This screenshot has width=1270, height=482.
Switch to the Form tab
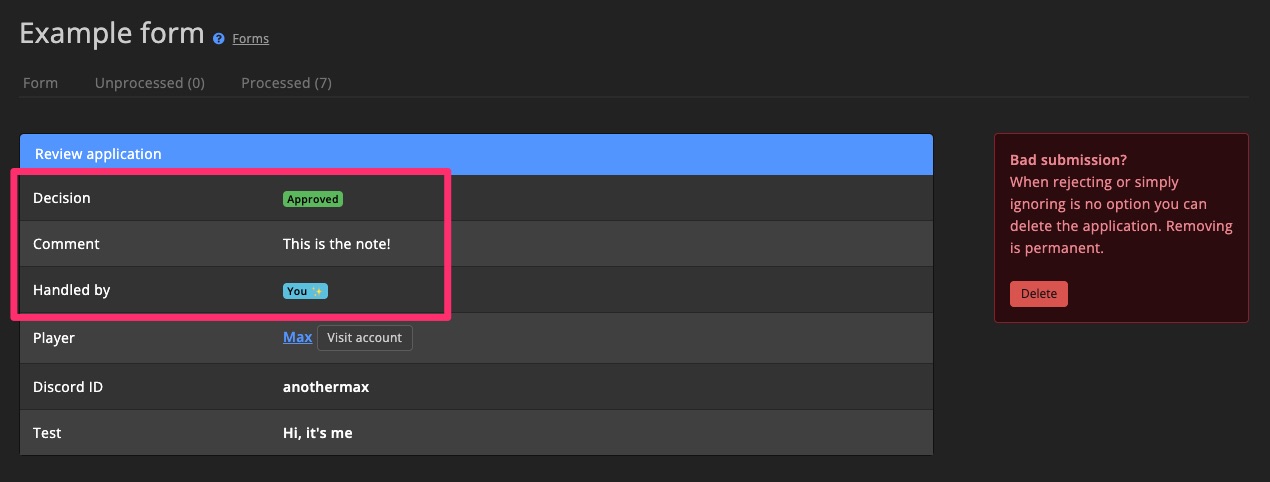point(40,83)
